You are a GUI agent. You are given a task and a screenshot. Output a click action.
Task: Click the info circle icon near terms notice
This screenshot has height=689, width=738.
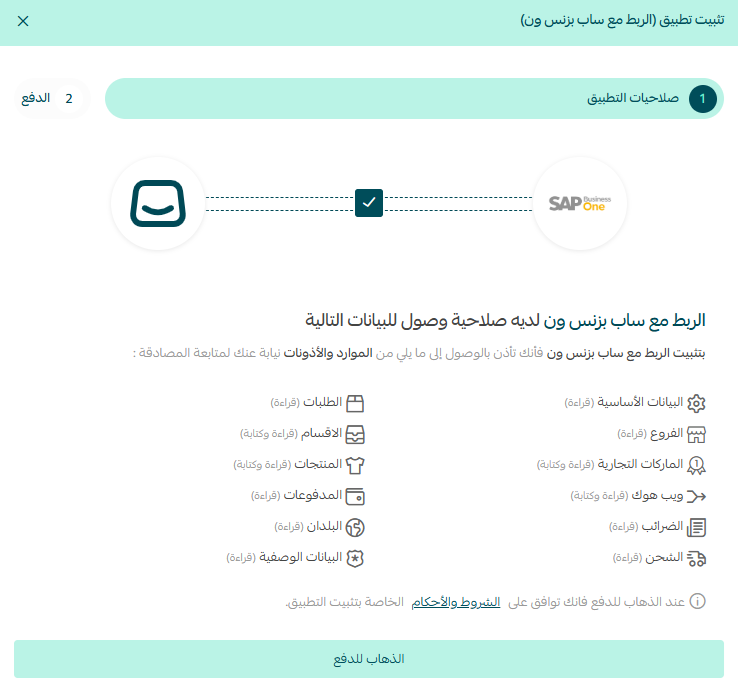pyautogui.click(x=697, y=601)
